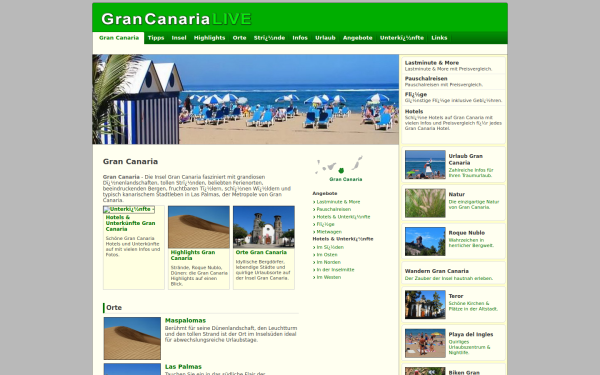Screen dimensions: 600x375
Task: Open the Insel menu item
Action: click(179, 38)
